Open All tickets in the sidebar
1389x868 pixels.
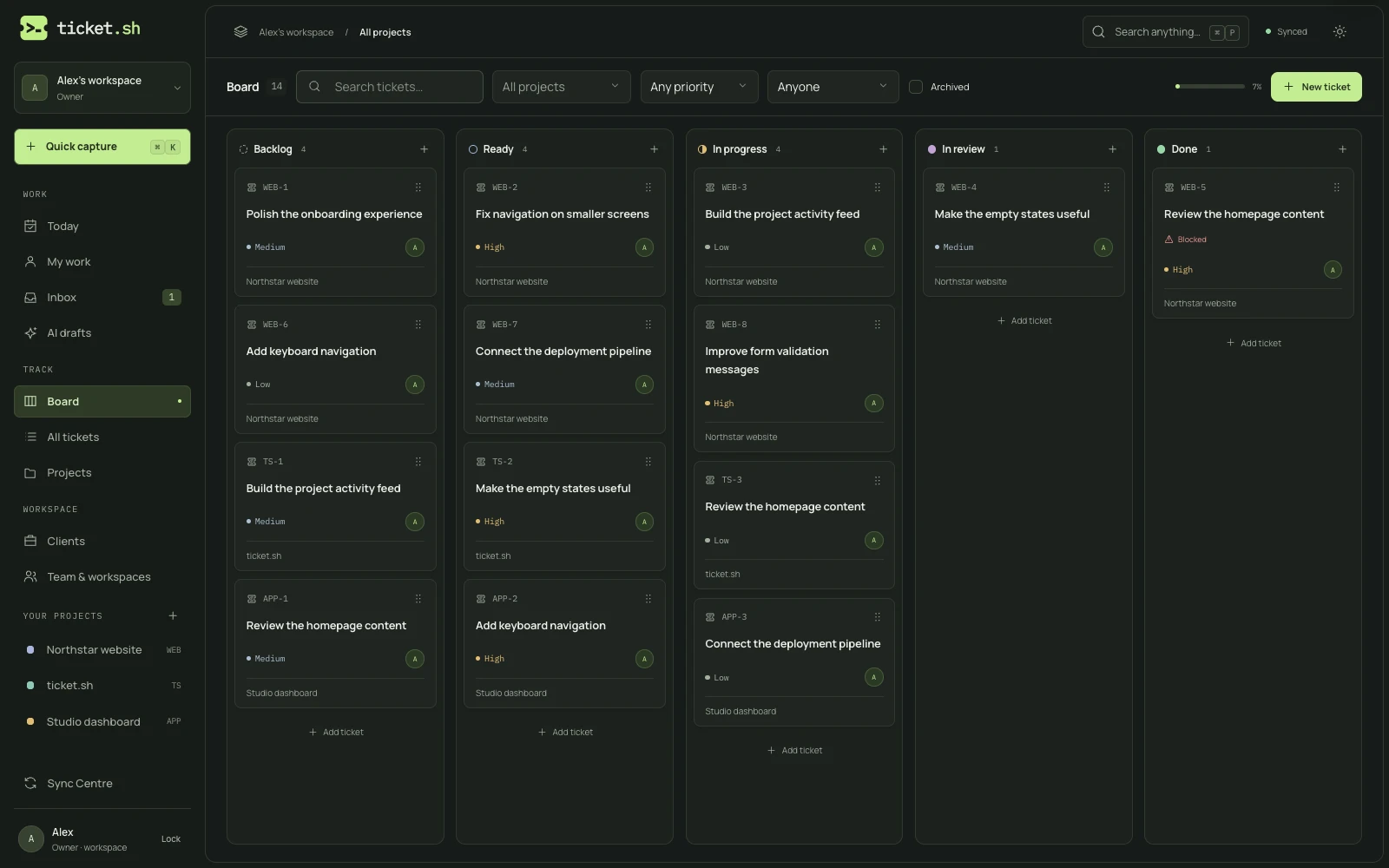click(x=102, y=437)
